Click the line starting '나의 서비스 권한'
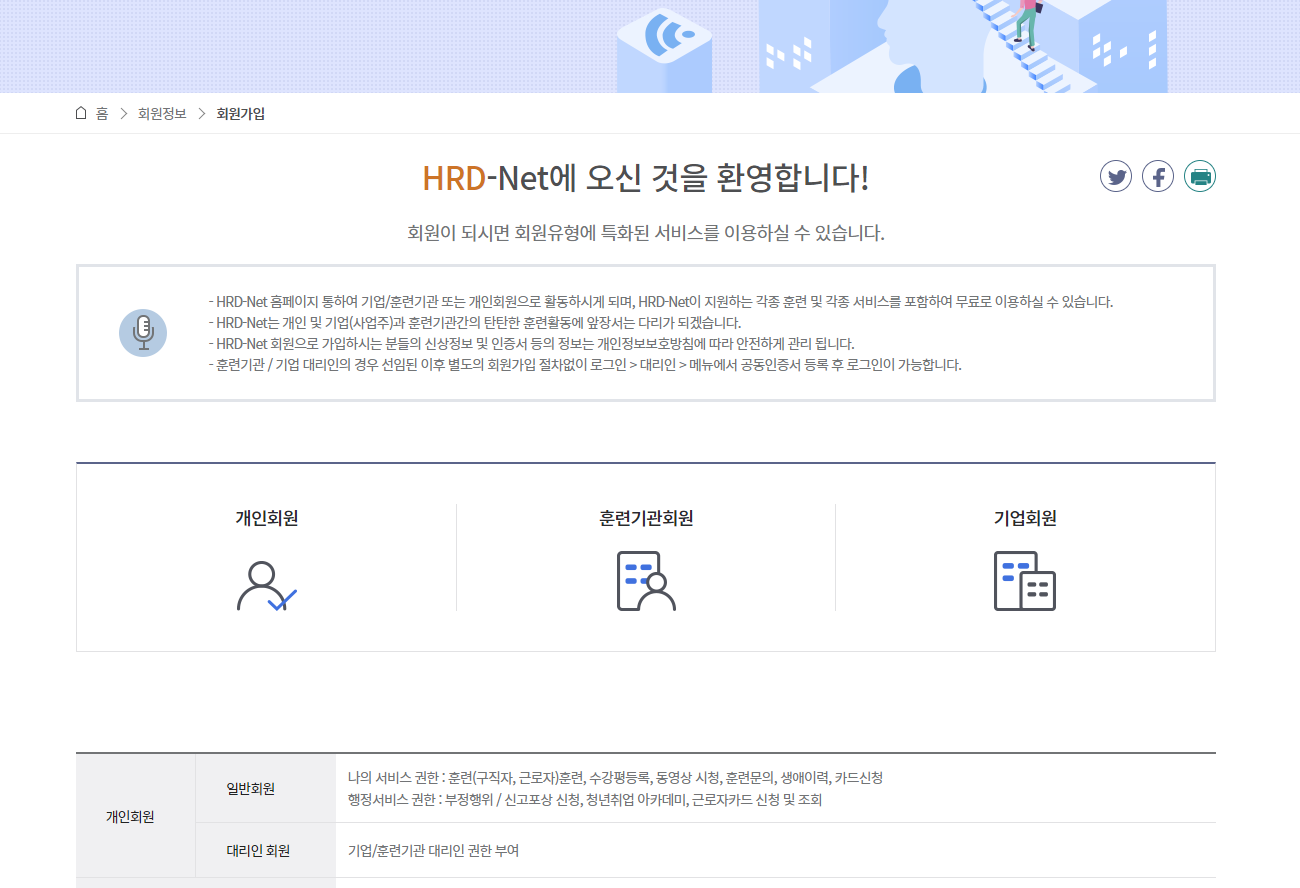Screen dimensions: 1300x888 click(x=615, y=777)
